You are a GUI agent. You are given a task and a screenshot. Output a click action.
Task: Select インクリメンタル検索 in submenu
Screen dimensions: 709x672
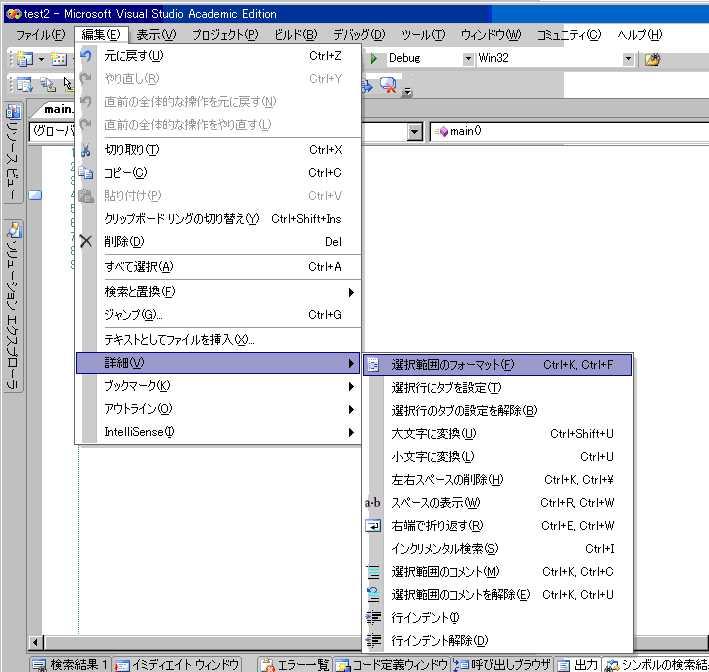click(x=497, y=549)
